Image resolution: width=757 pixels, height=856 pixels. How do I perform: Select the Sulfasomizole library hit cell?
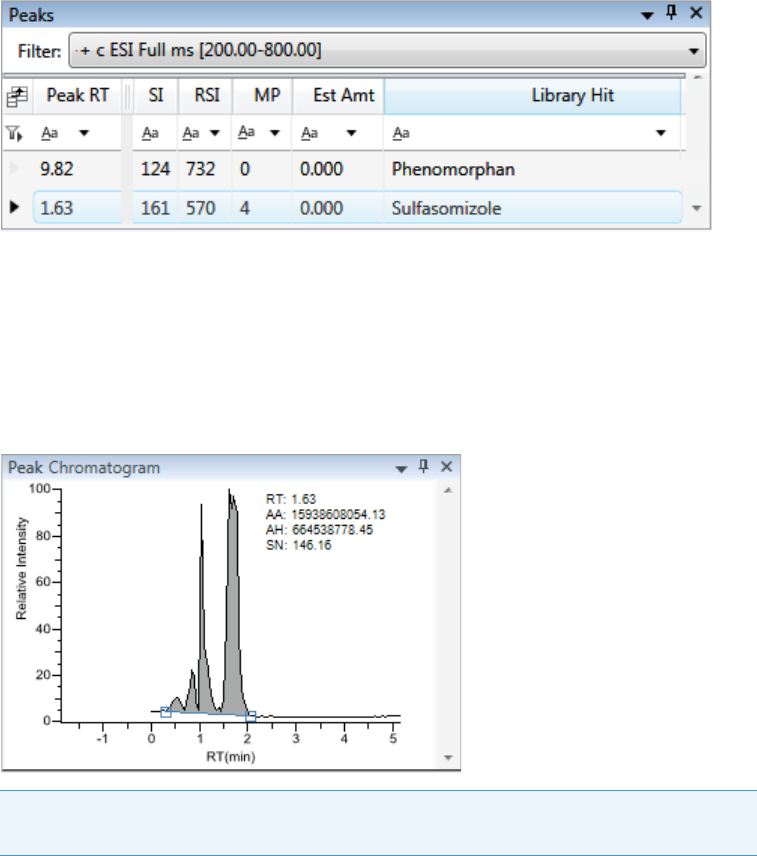pyautogui.click(x=532, y=208)
